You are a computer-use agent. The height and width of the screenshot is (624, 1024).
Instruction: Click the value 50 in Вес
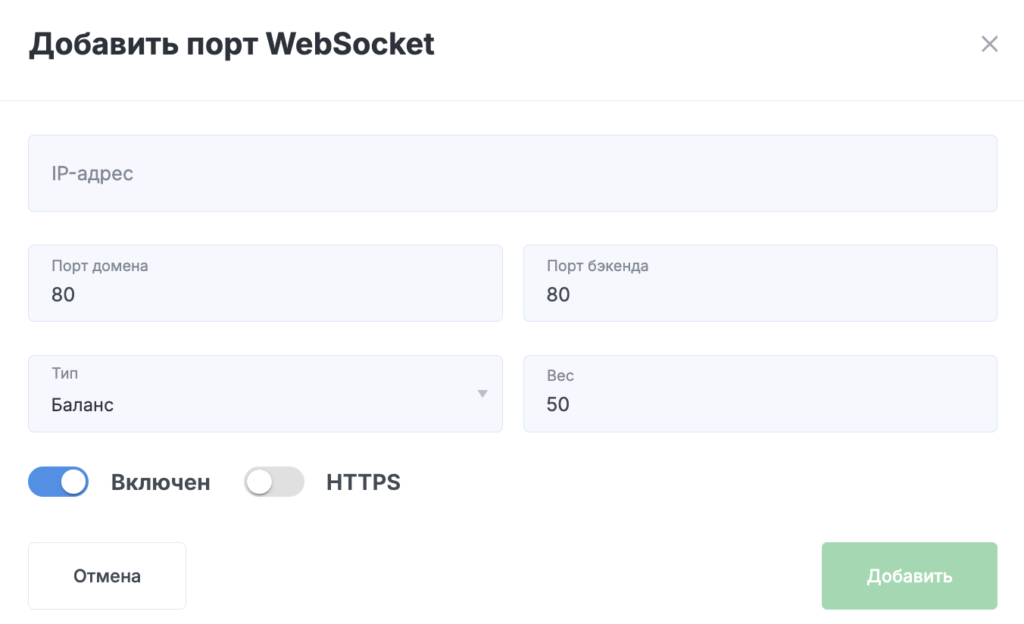click(558, 405)
